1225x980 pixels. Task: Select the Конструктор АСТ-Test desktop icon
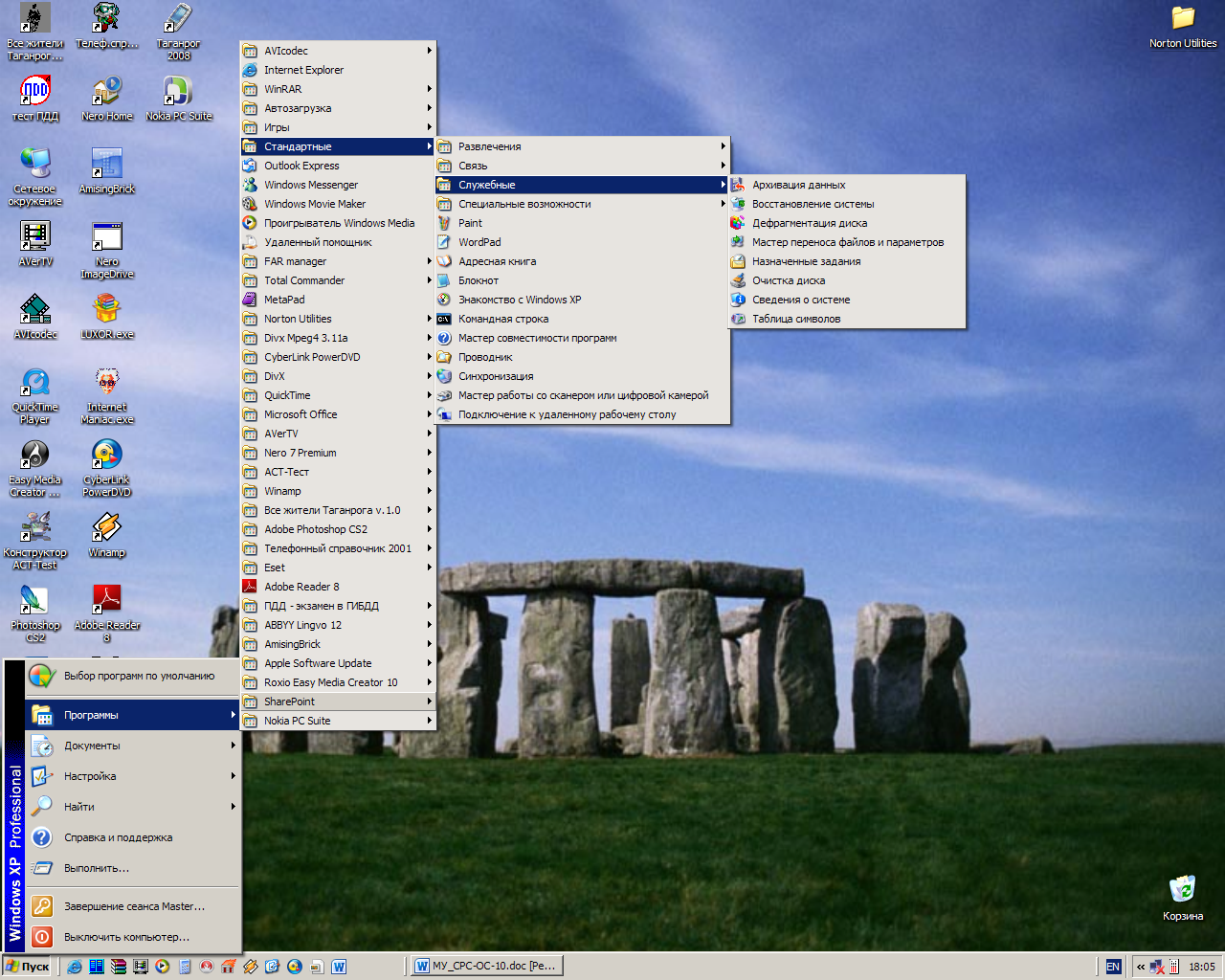(x=35, y=541)
